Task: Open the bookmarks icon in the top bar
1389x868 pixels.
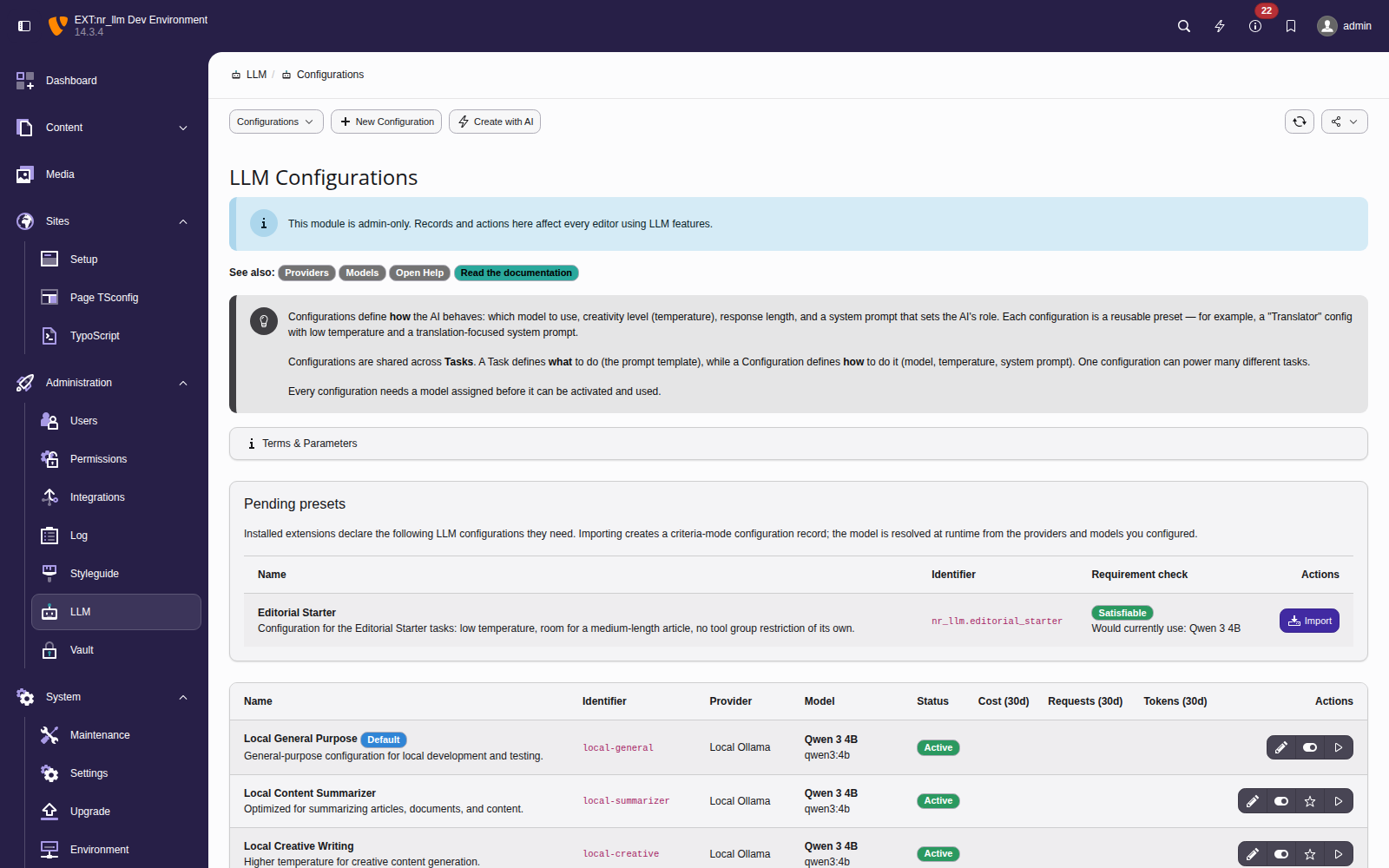Action: point(1291,26)
